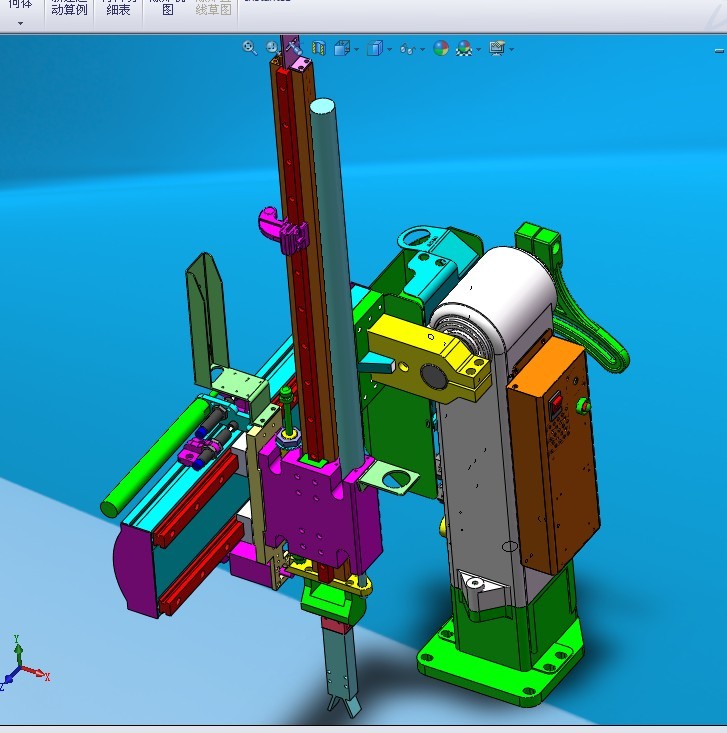Select the Zoom to Area icon
727x733 pixels.
[271, 47]
